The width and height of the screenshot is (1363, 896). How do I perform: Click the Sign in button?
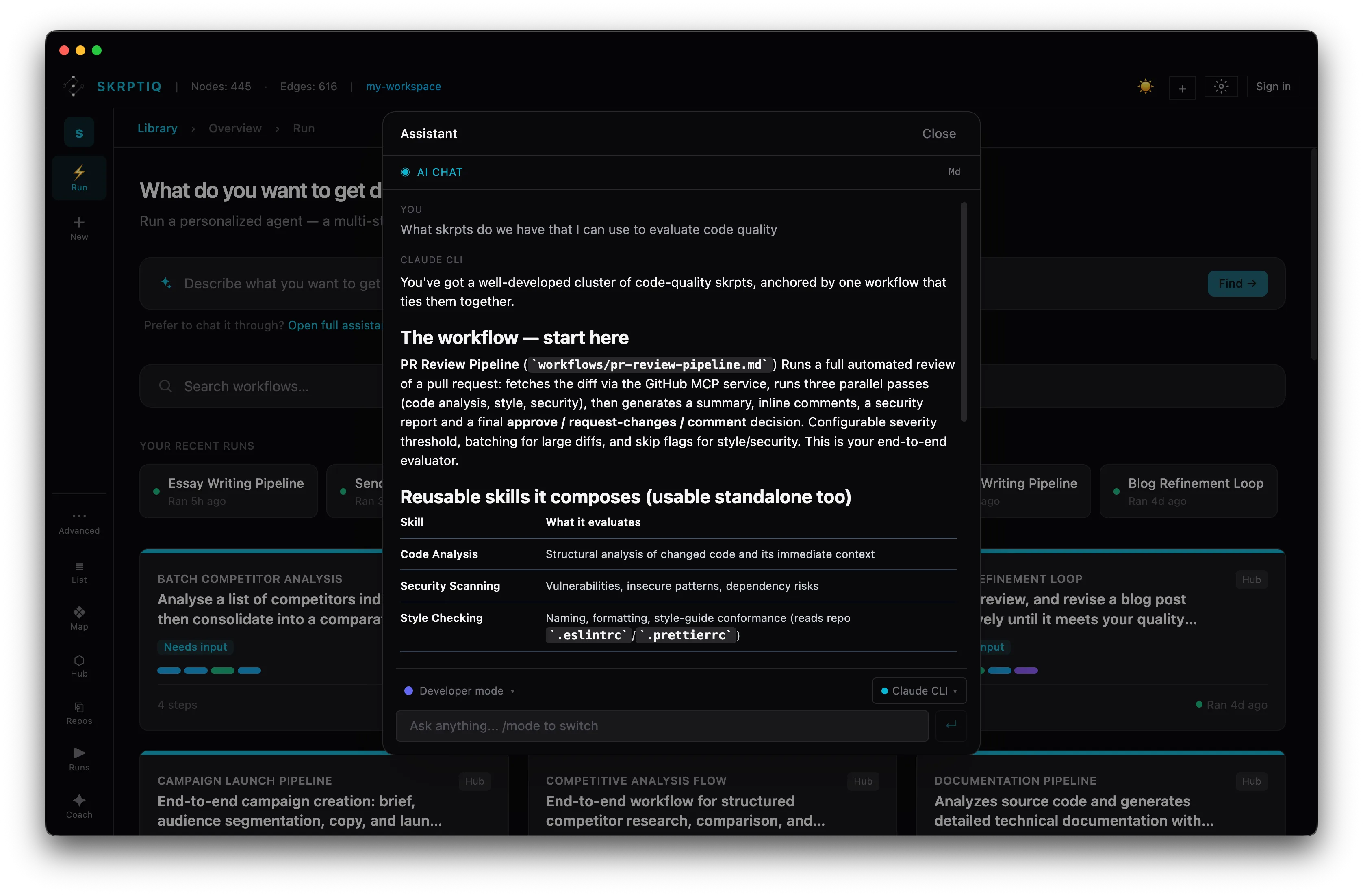(1272, 87)
